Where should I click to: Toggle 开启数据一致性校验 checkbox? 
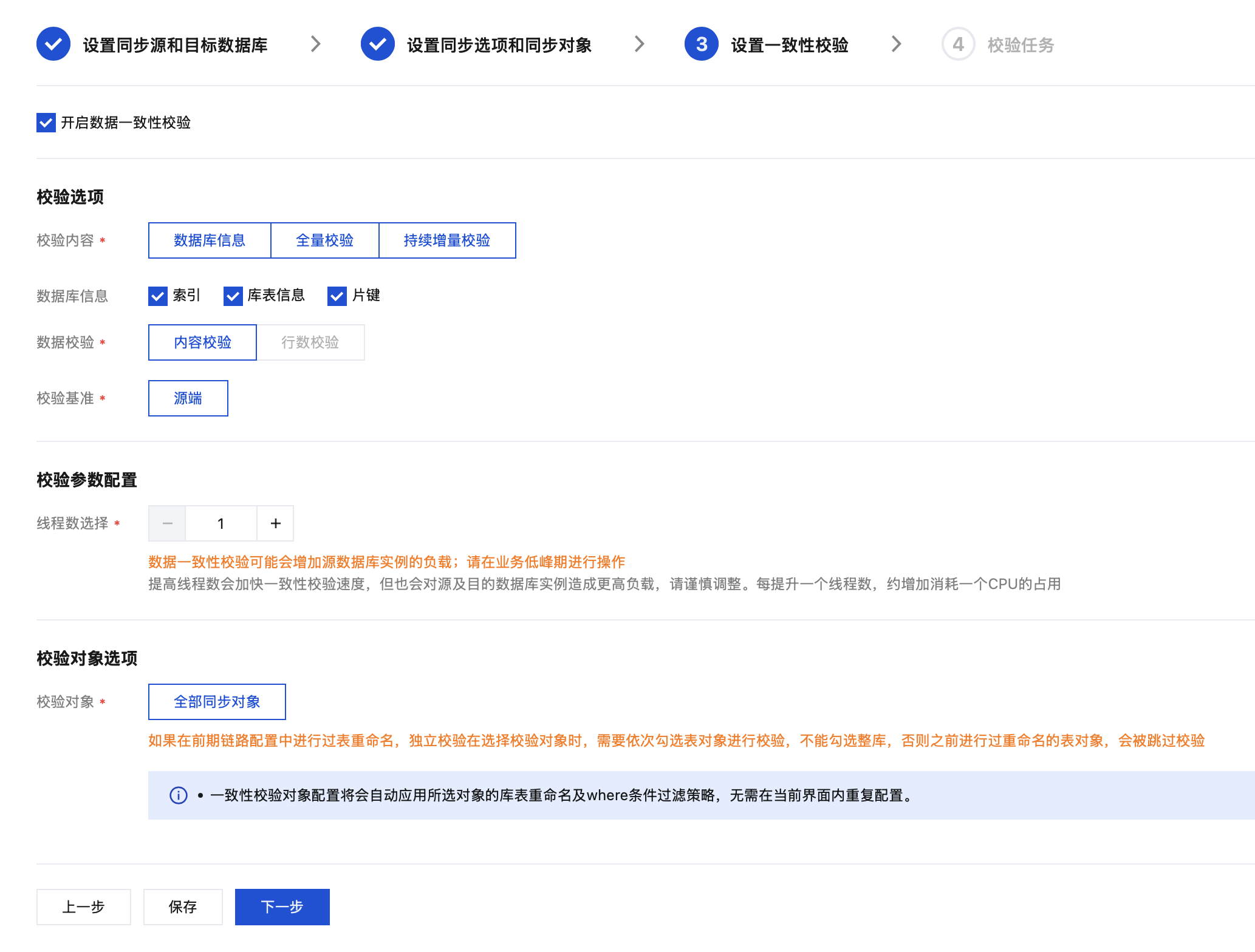pyautogui.click(x=46, y=123)
